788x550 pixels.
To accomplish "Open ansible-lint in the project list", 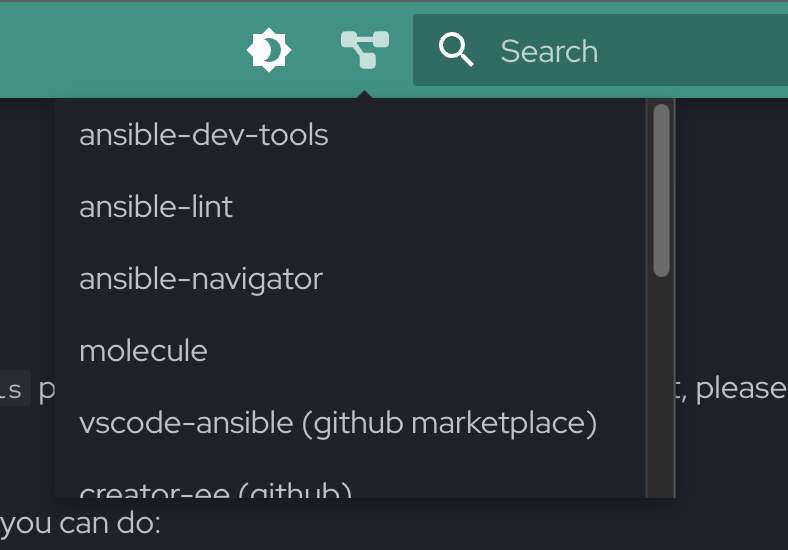I will pyautogui.click(x=156, y=207).
